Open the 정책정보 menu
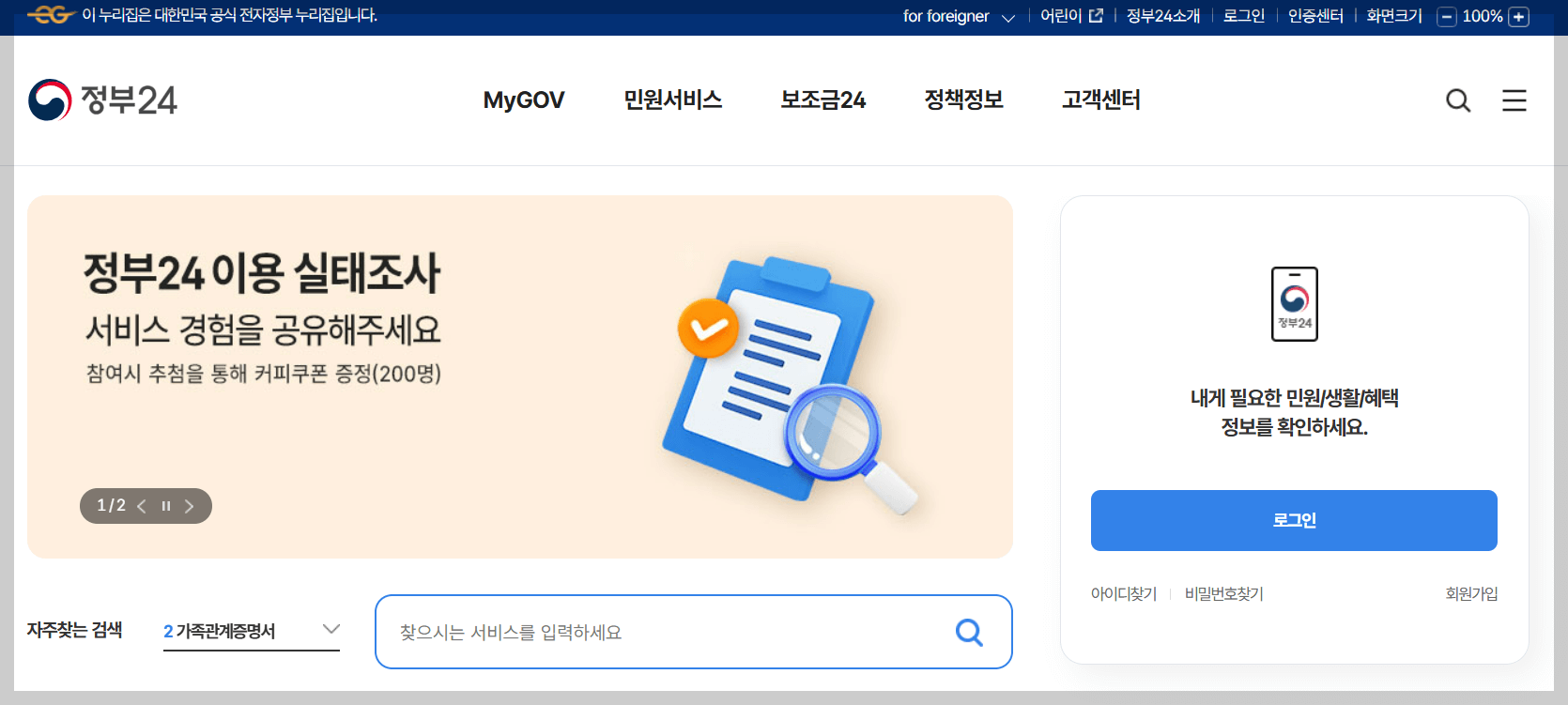The width and height of the screenshot is (1568, 705). point(964,100)
